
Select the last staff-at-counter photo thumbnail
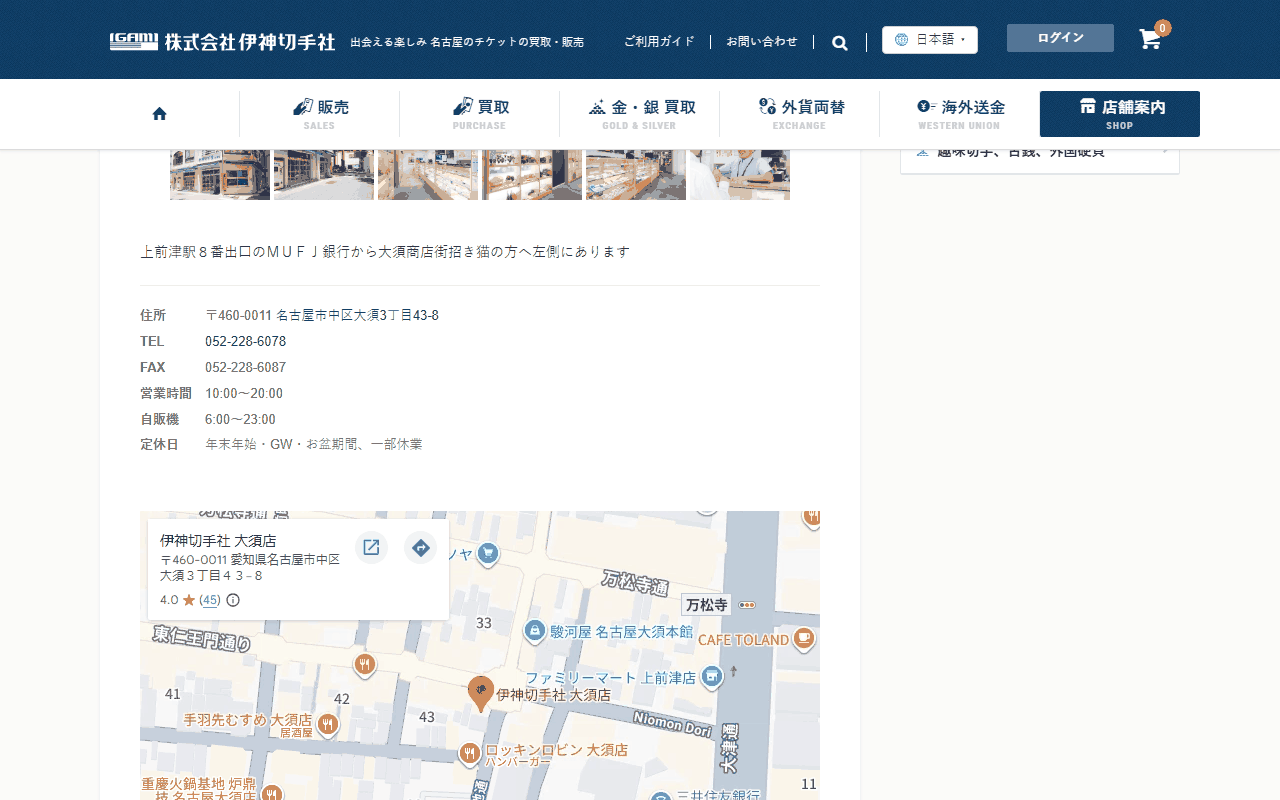(740, 175)
